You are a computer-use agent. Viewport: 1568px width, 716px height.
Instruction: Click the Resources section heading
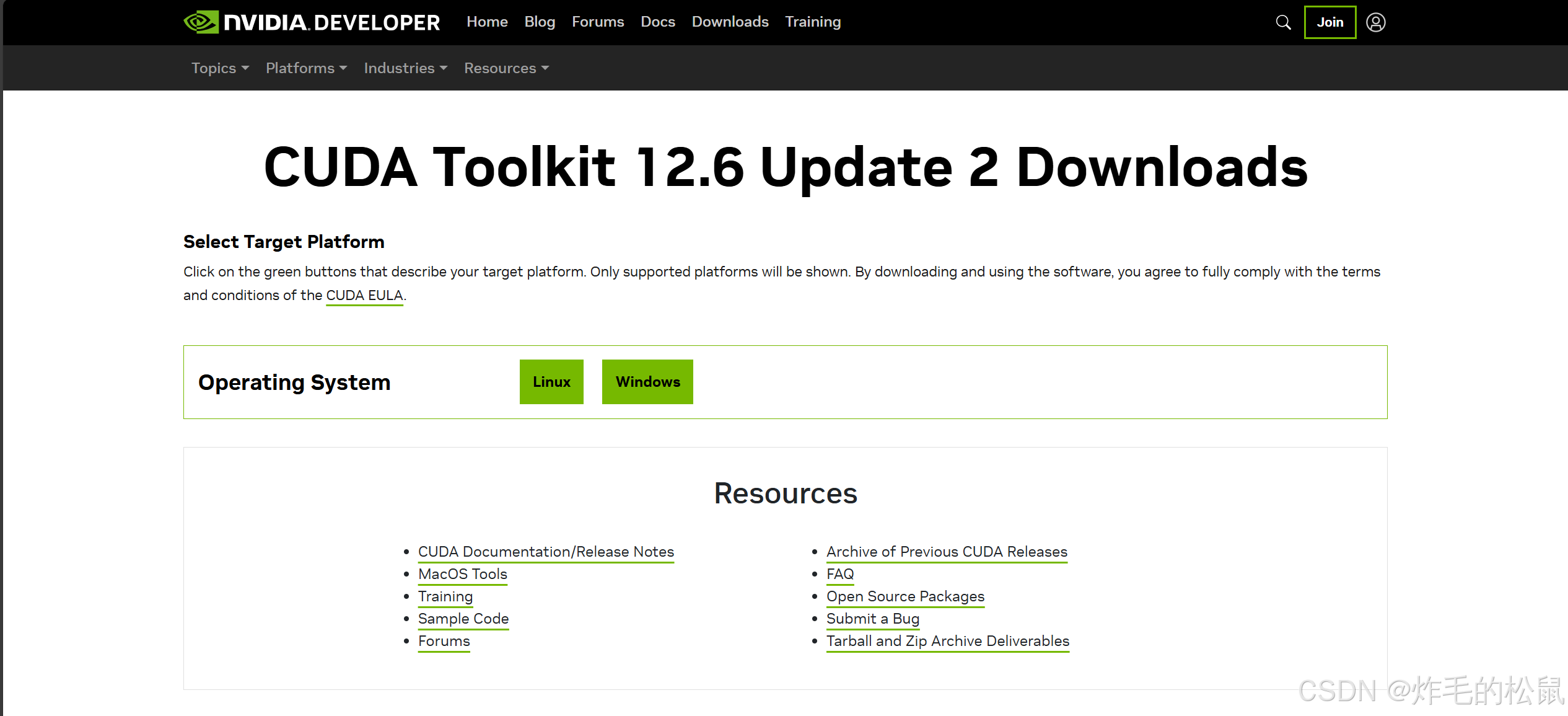pos(786,493)
